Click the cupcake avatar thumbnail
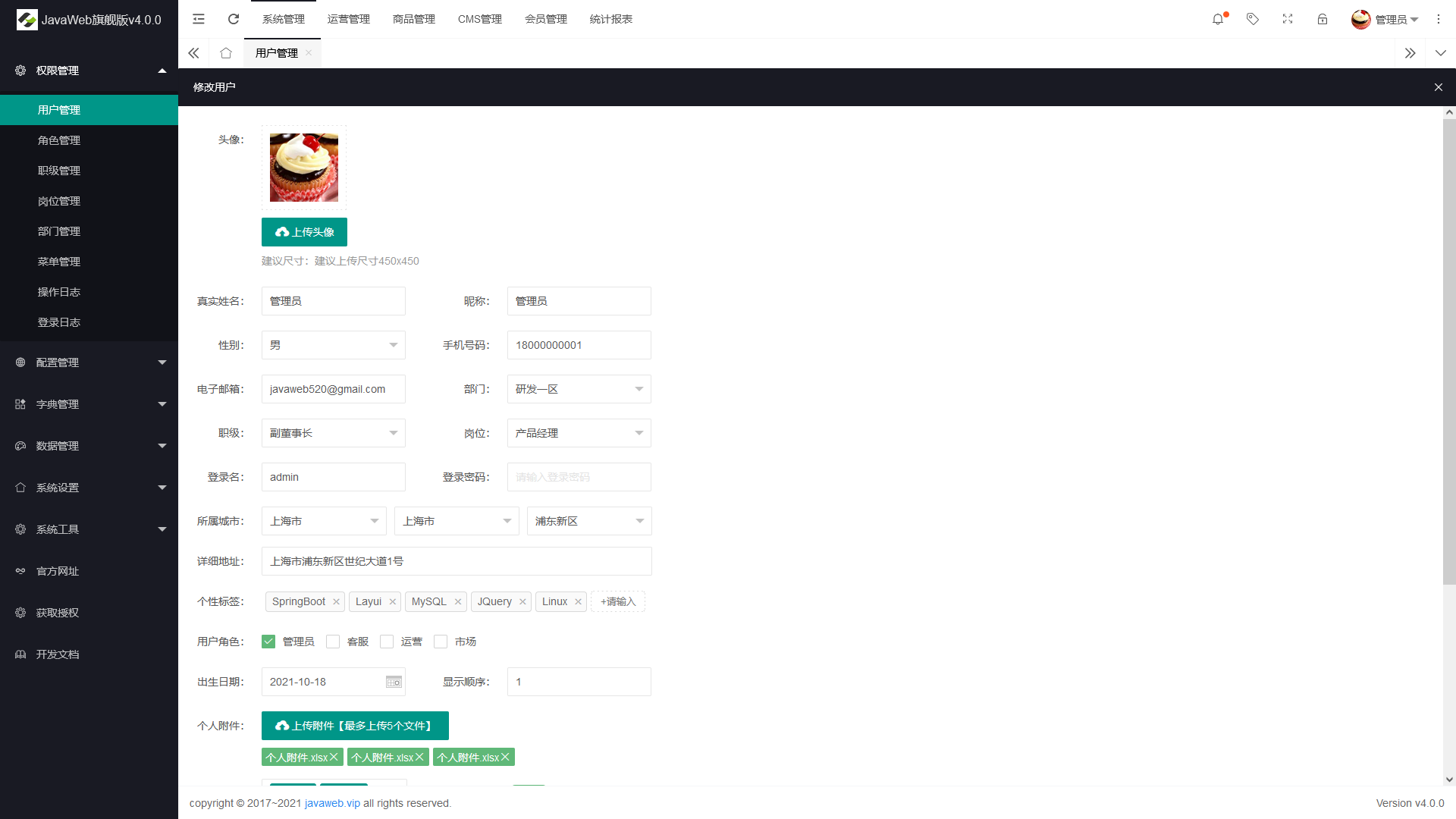 [x=304, y=168]
